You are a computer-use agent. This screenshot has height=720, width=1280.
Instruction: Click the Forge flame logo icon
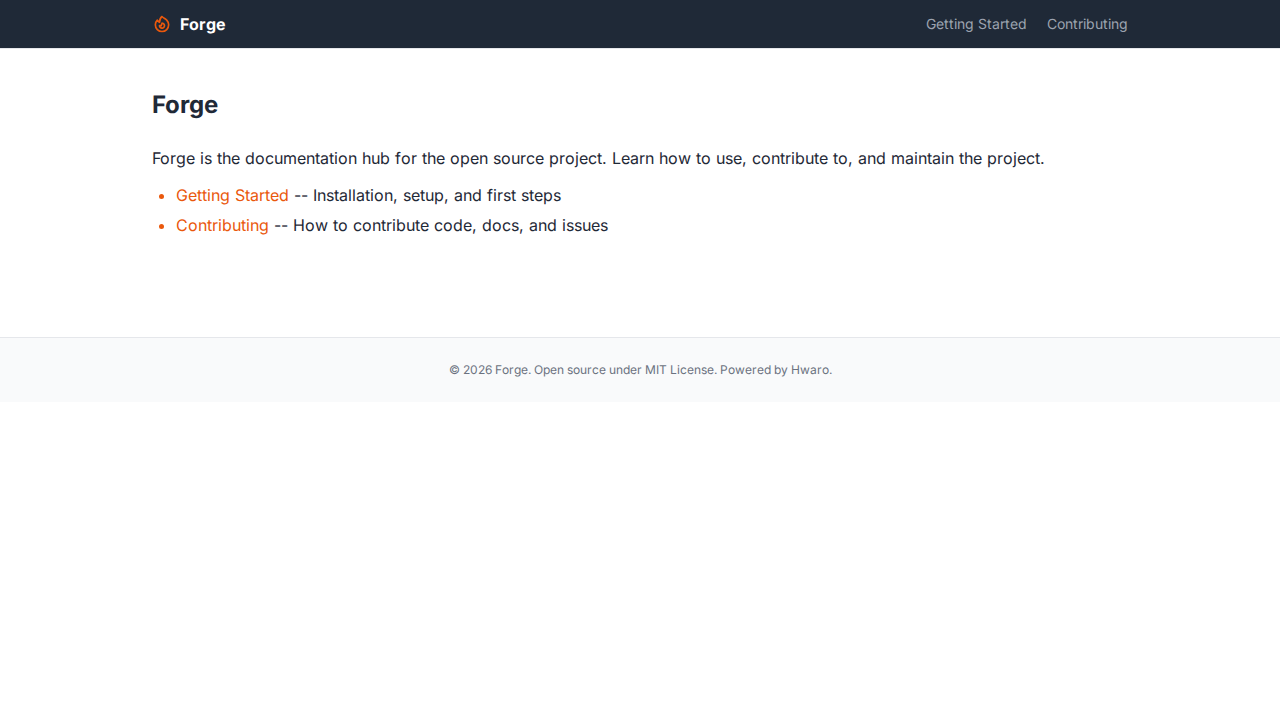click(x=162, y=24)
